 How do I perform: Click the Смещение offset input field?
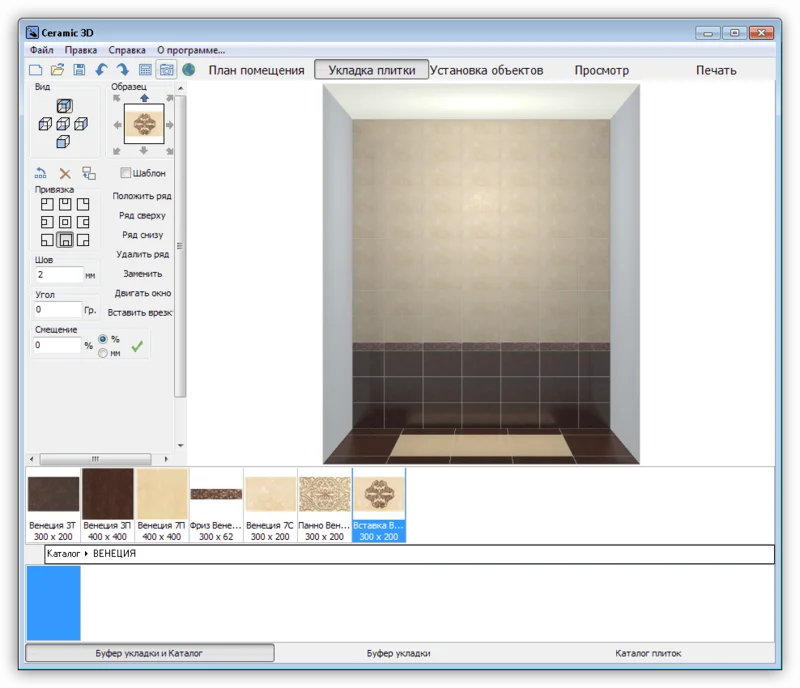coord(57,345)
